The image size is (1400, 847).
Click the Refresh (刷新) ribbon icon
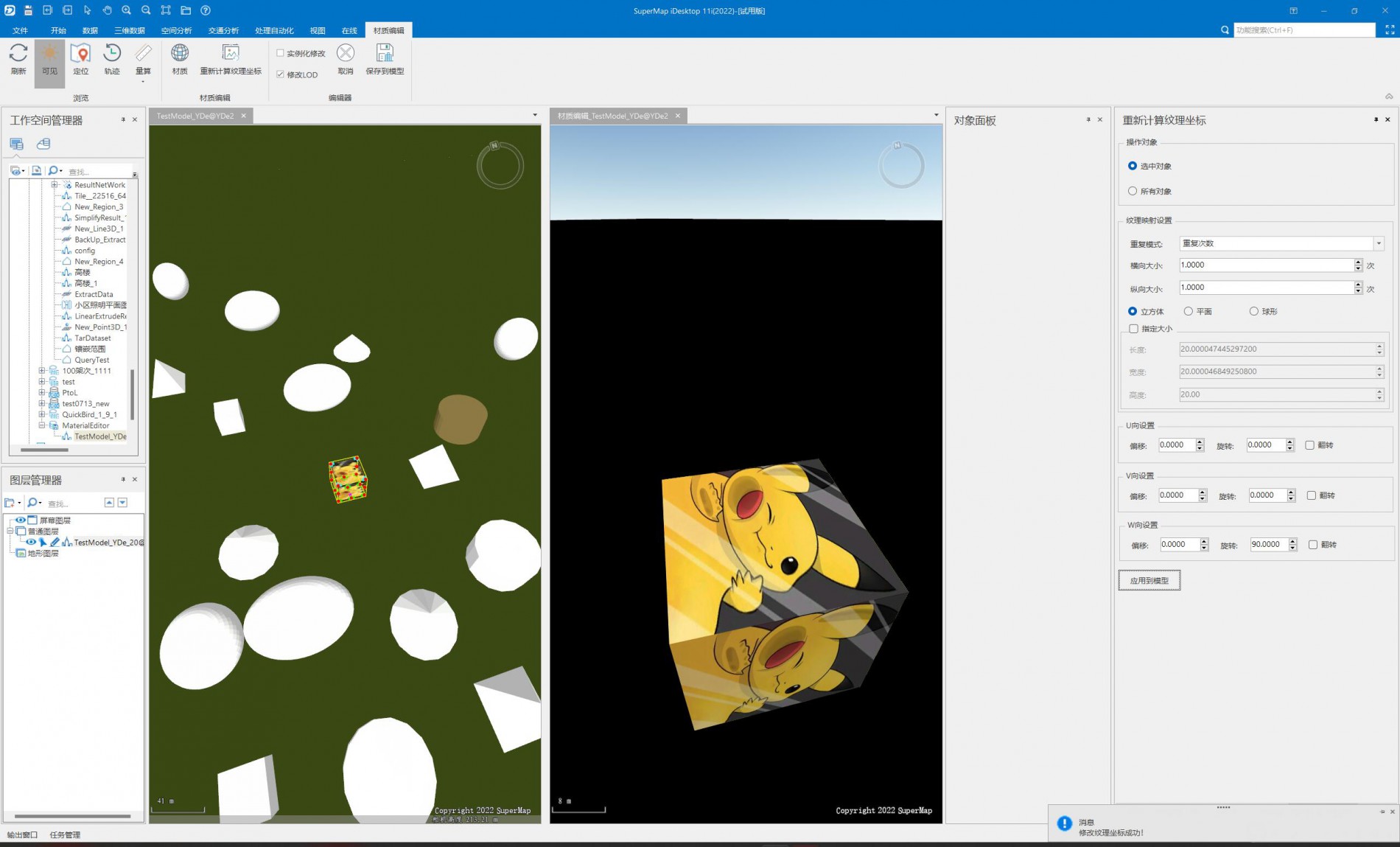[x=18, y=53]
